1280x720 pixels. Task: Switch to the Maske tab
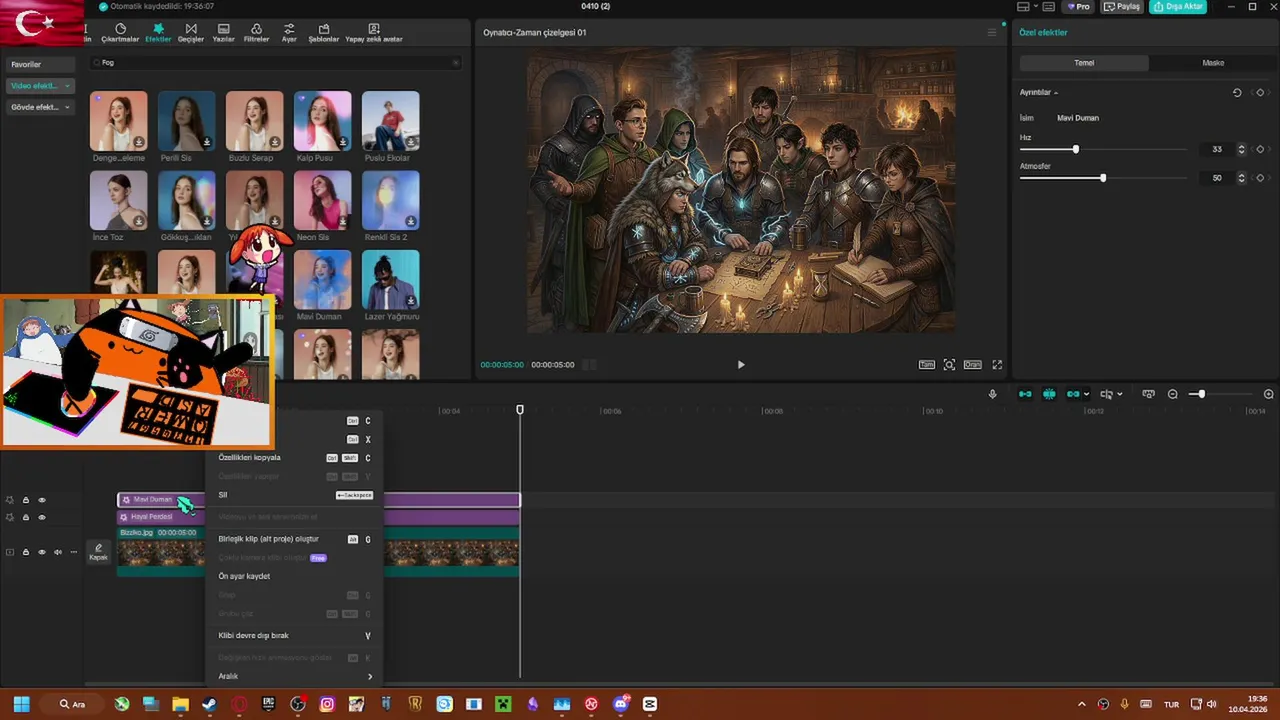point(1213,63)
